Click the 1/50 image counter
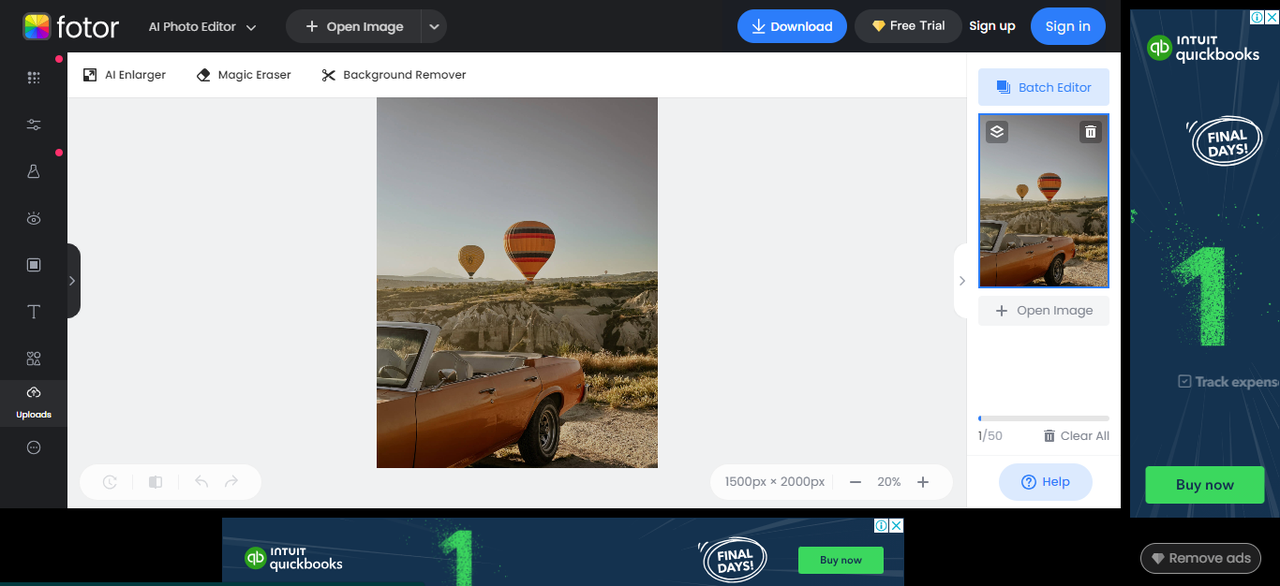1280x586 pixels. pos(990,436)
